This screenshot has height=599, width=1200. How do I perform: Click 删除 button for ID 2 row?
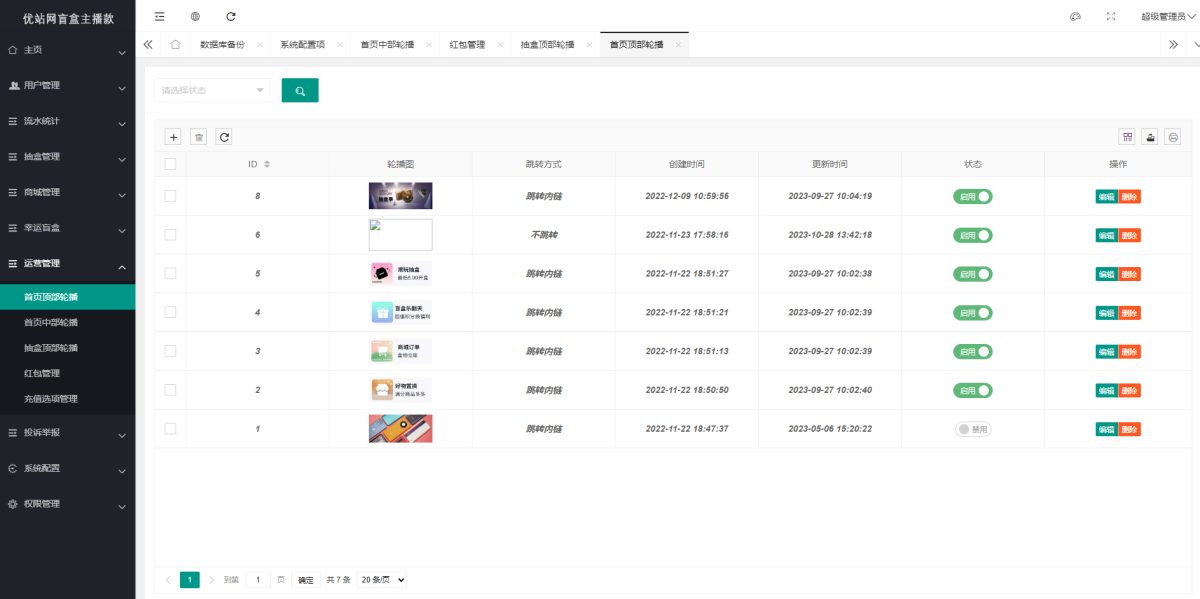1129,390
